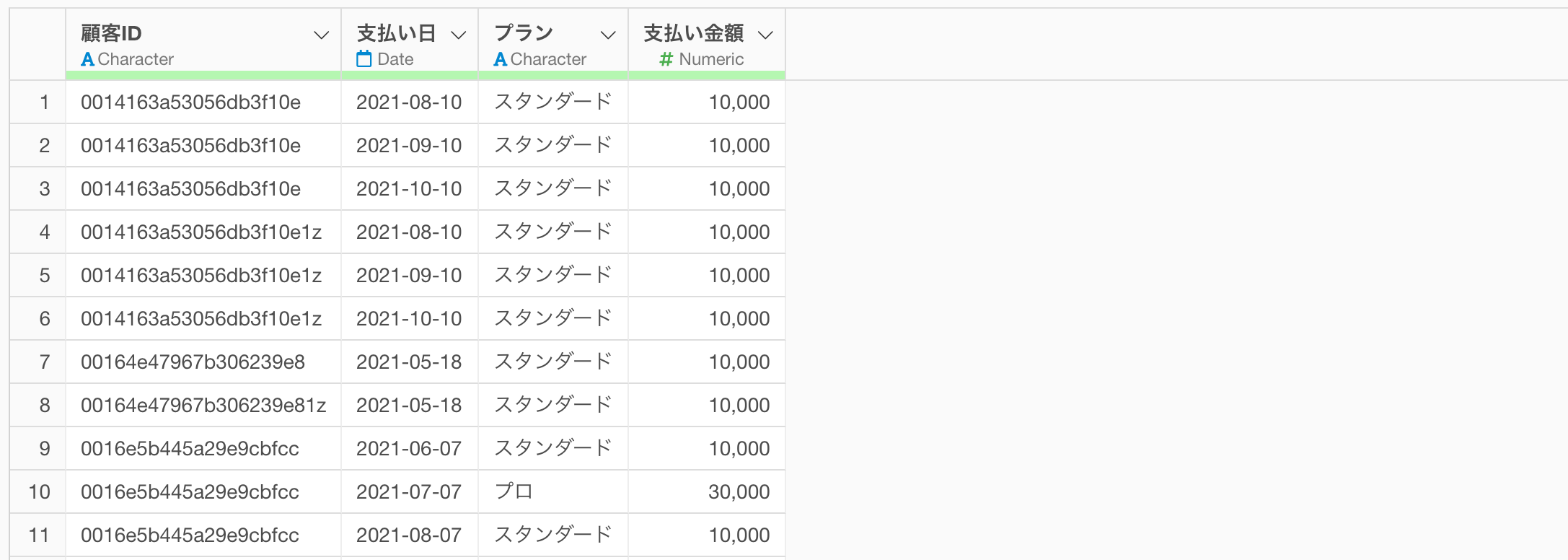
Task: Click the Character type icon under 顧客ID
Action: point(87,59)
